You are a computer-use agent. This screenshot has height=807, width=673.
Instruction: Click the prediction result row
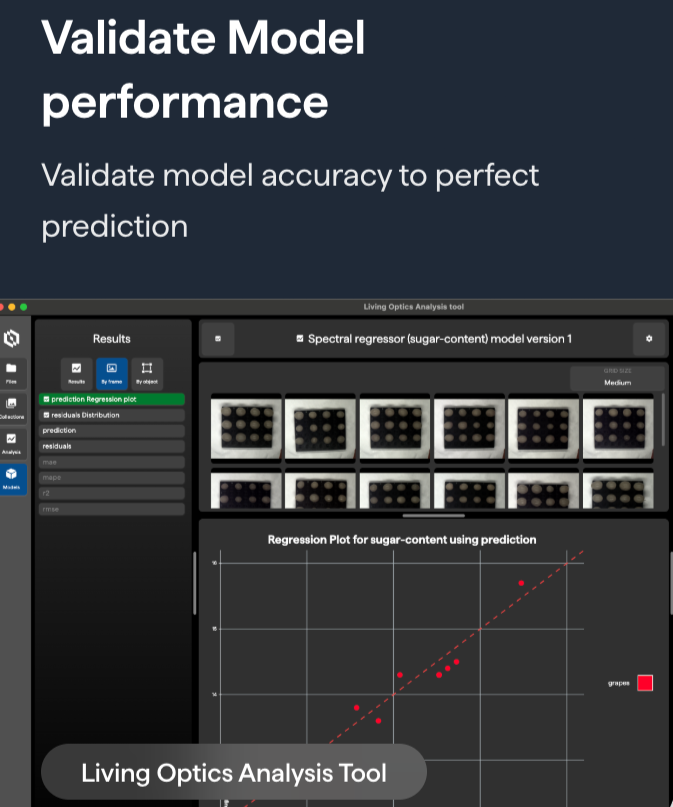[x=111, y=430]
